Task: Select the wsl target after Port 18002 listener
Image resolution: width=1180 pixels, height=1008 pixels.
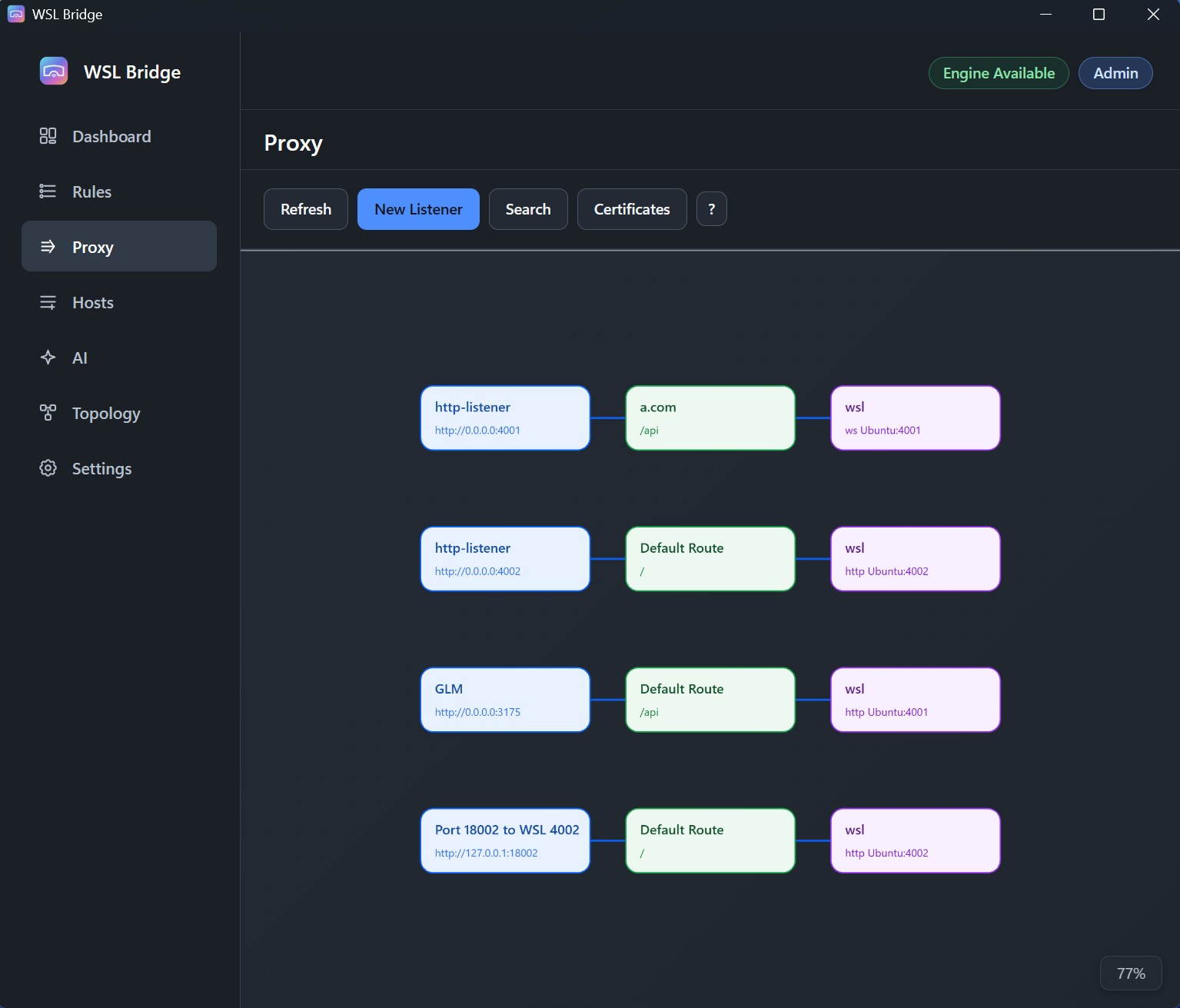Action: [x=916, y=840]
